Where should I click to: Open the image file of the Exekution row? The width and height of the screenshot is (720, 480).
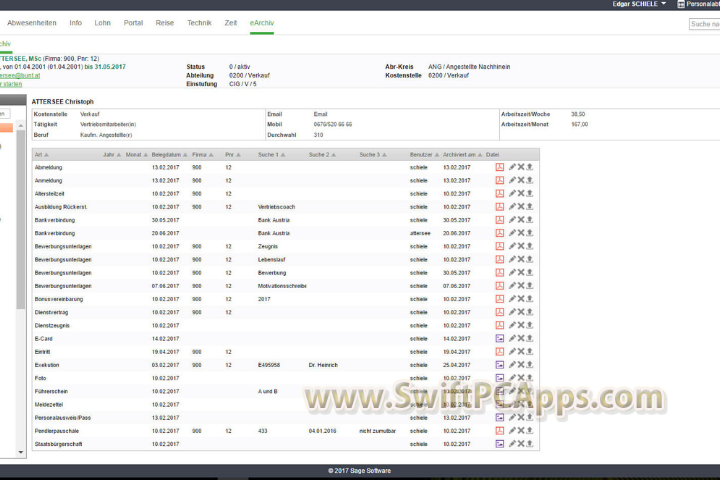500,365
